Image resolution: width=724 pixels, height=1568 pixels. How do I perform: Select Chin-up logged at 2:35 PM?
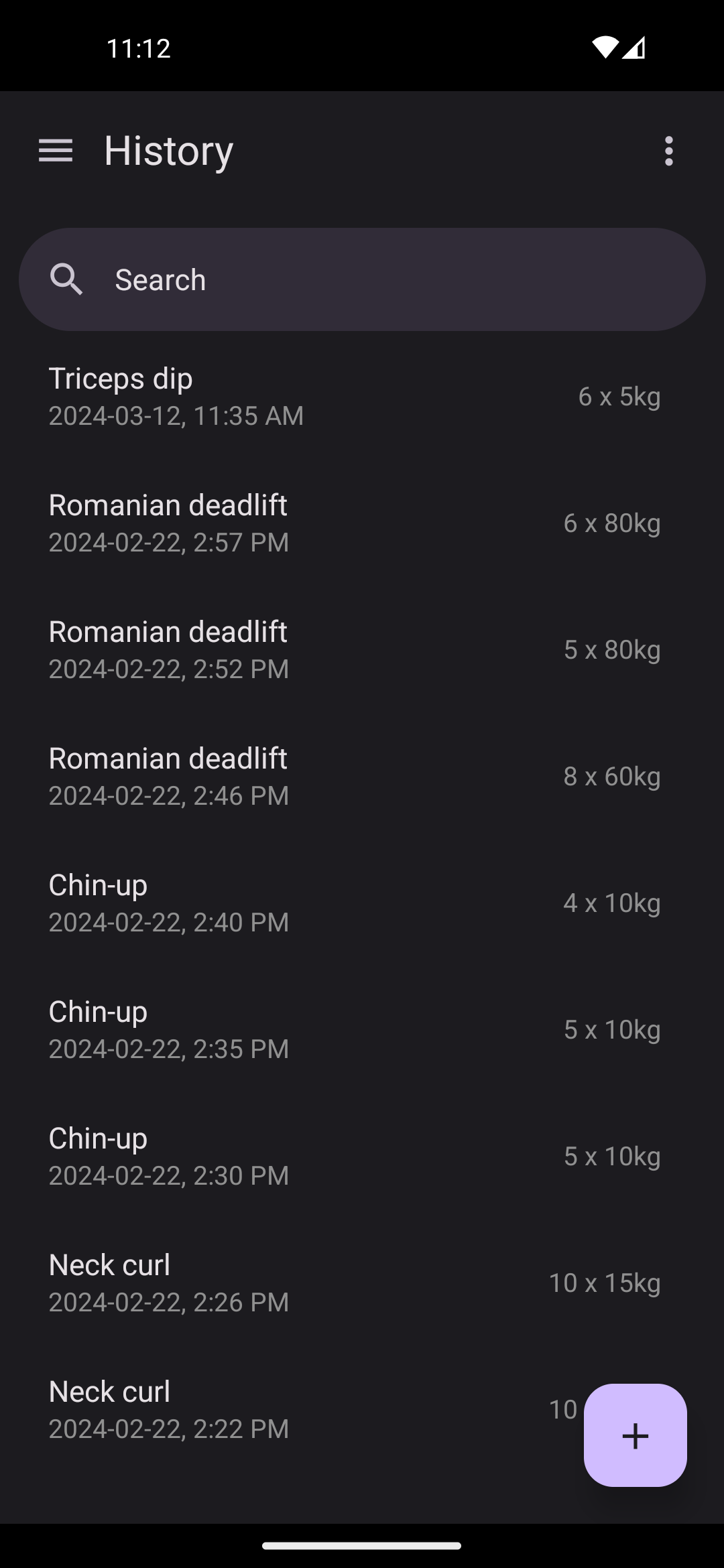[x=268, y=1029]
